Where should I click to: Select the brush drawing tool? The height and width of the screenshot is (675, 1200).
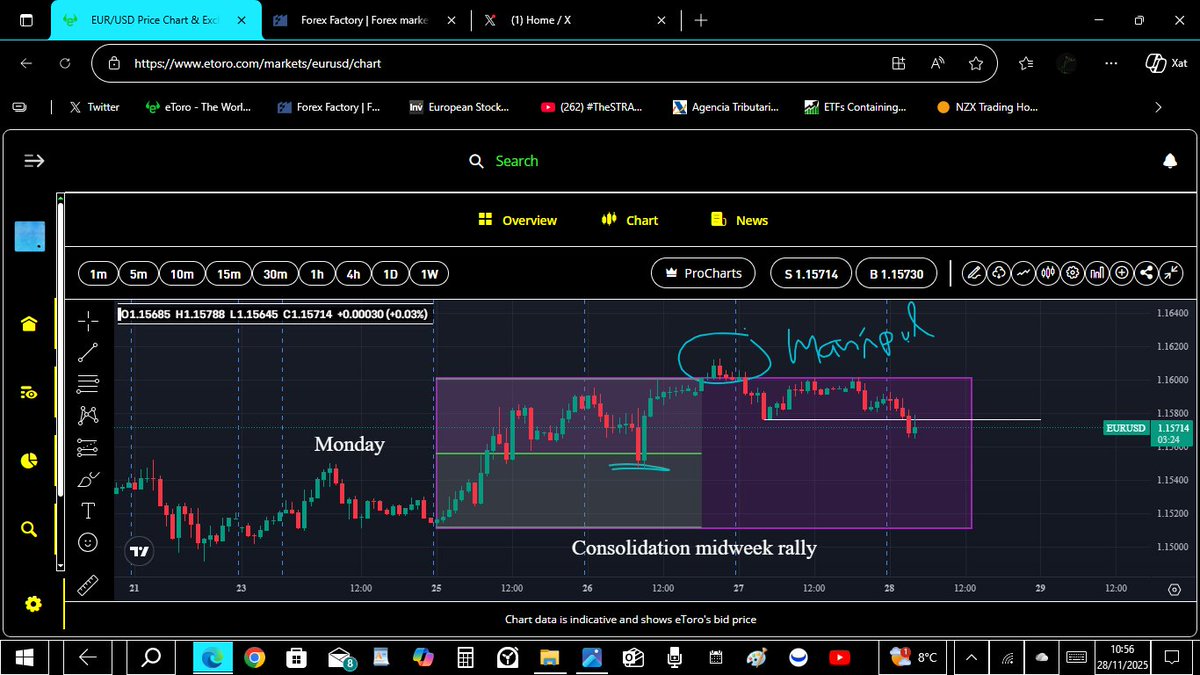click(x=89, y=478)
